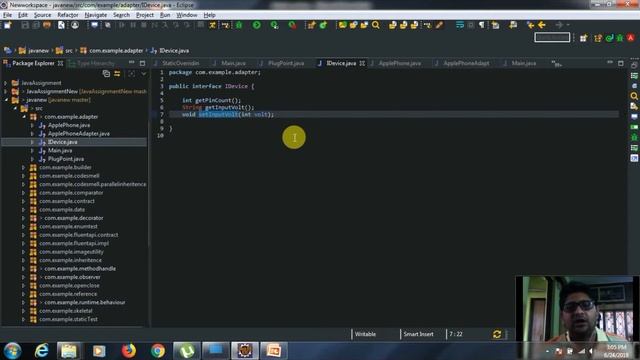The image size is (640, 360).
Task: Collapse the com.example.adapter package
Action: coord(24,117)
